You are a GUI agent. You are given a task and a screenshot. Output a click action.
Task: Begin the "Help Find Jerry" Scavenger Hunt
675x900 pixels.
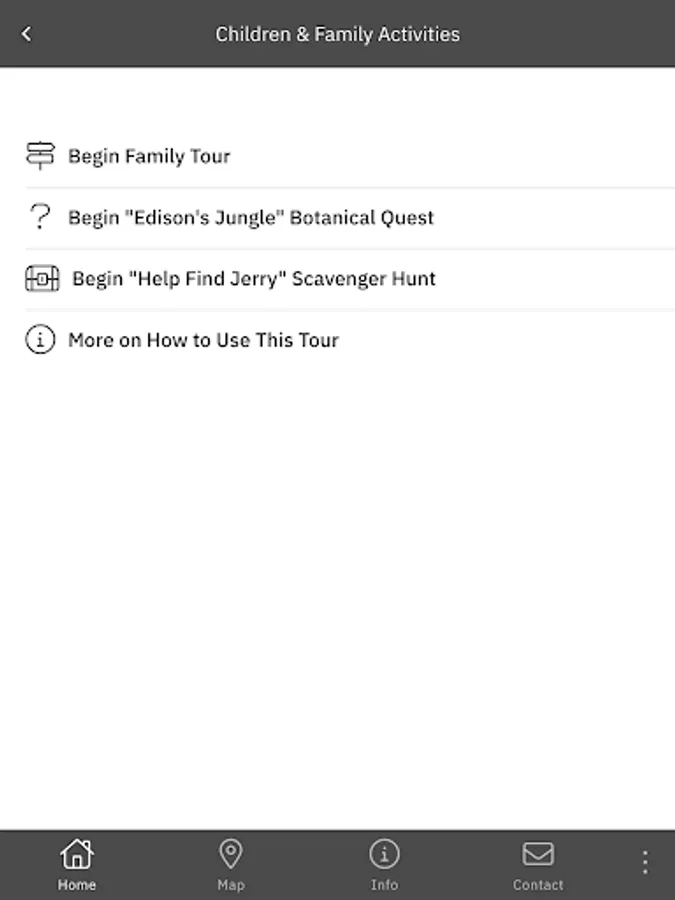pos(254,279)
